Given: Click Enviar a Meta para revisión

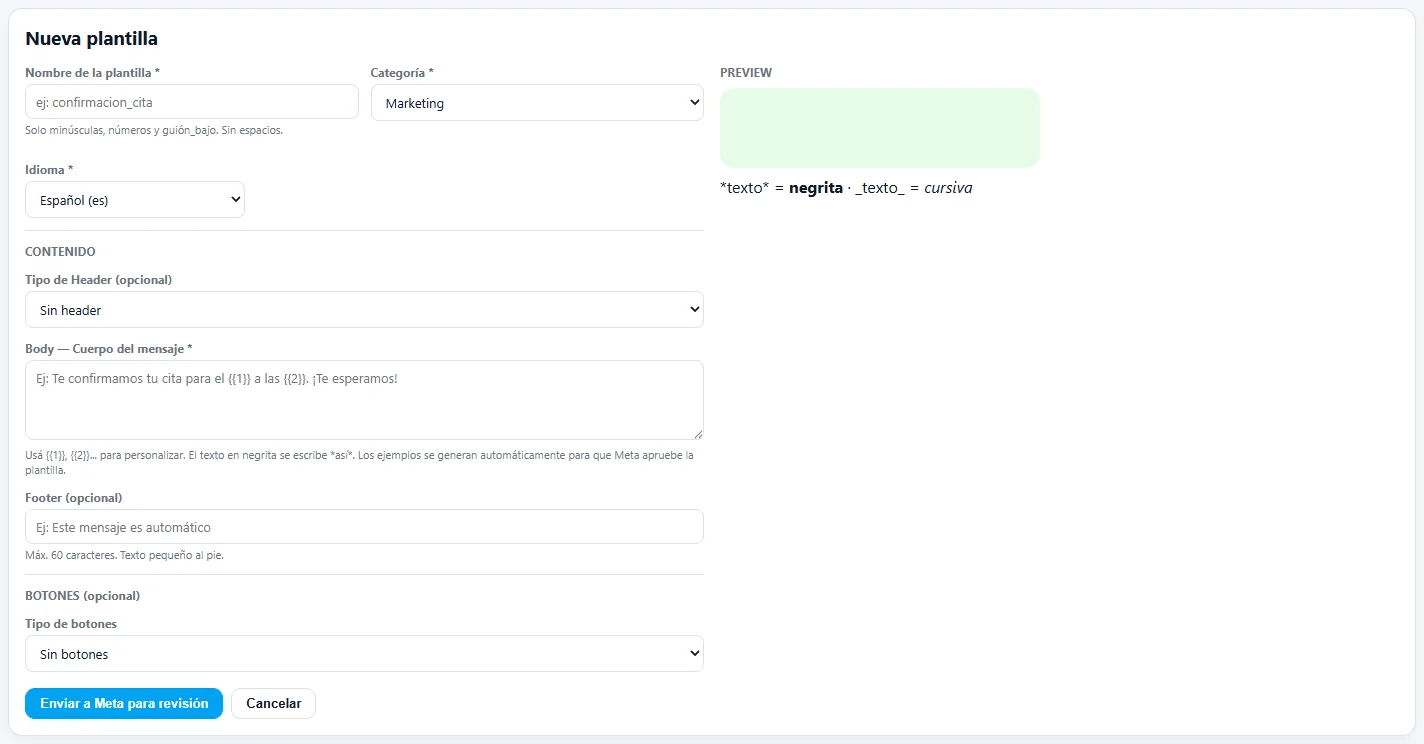Looking at the screenshot, I should pos(124,703).
